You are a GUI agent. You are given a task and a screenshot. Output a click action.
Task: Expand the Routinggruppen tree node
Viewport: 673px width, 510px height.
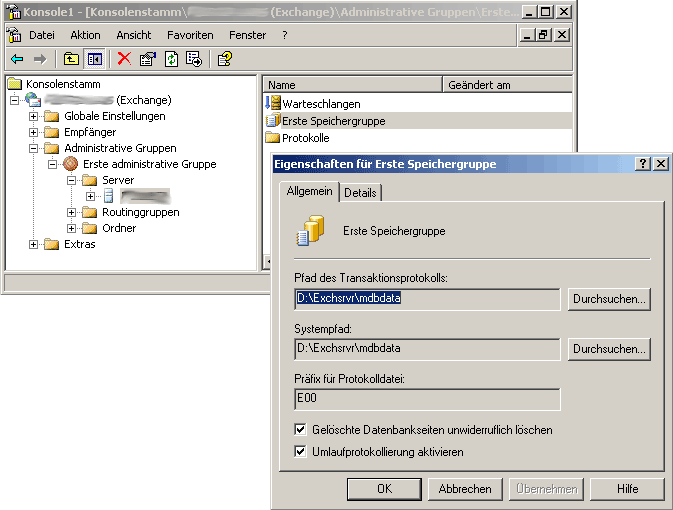(72, 212)
